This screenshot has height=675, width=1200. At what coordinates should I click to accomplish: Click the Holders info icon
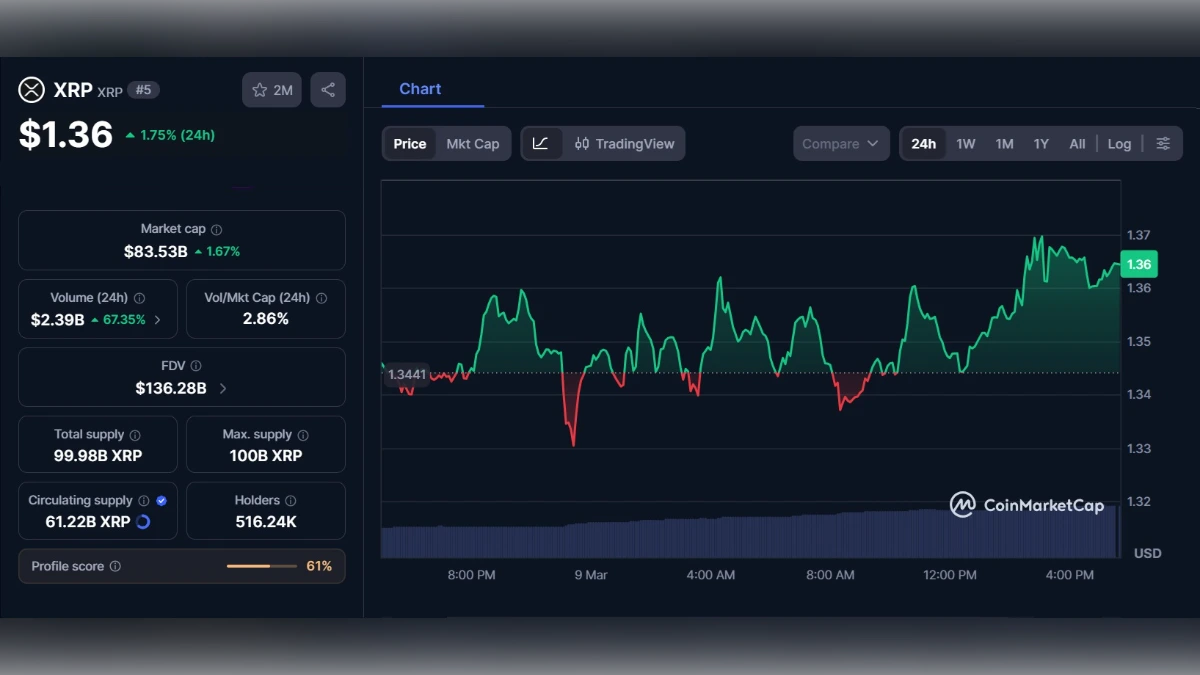pos(291,500)
